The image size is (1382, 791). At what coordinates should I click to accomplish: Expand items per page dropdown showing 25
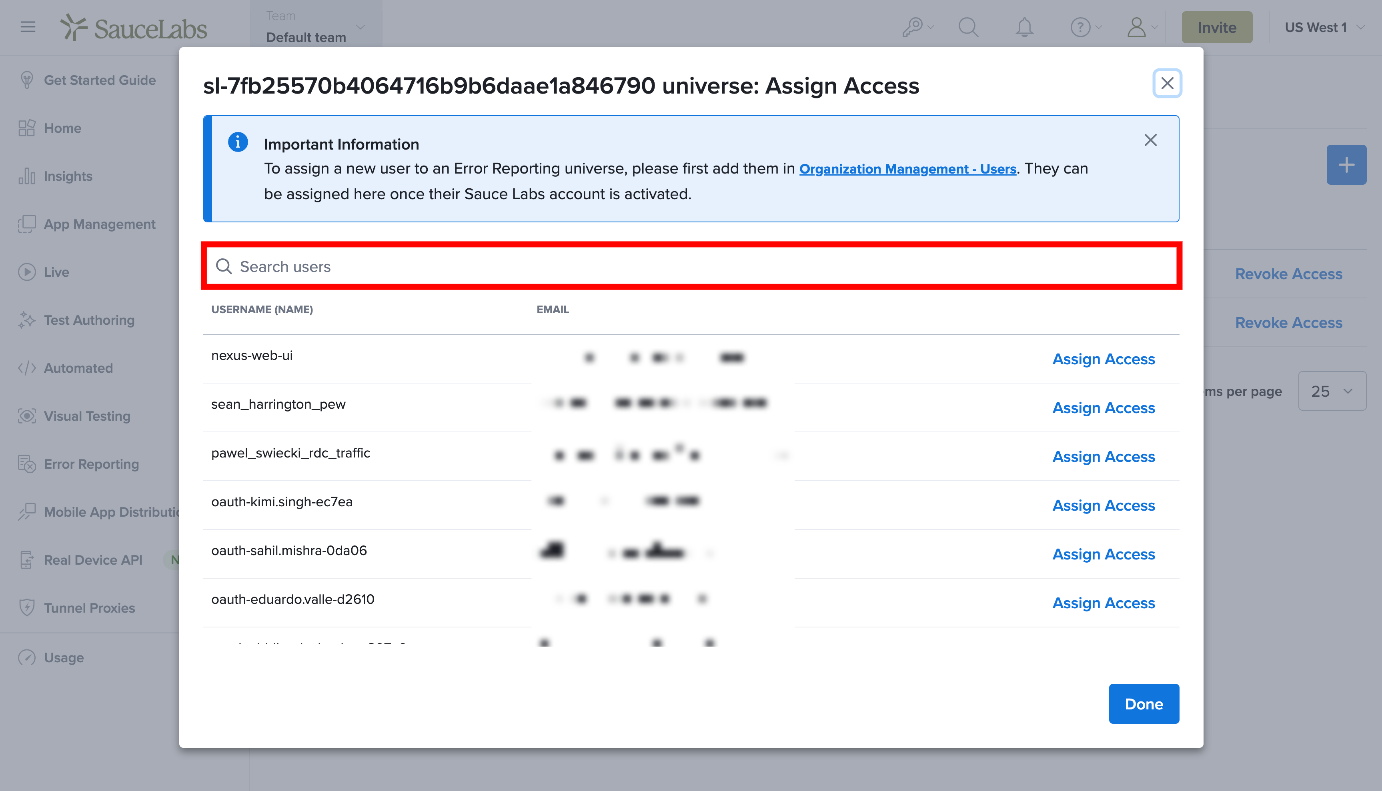pyautogui.click(x=1332, y=391)
